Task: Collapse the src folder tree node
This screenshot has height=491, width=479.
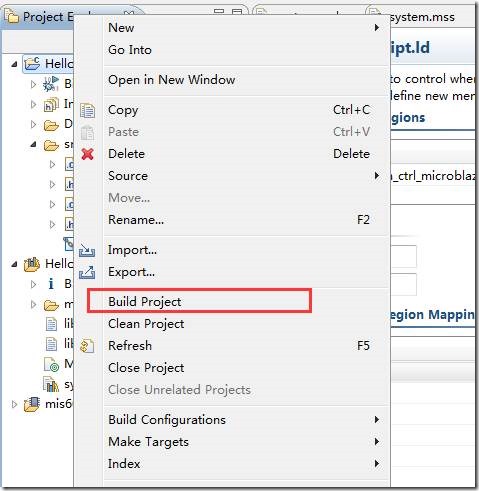Action: pos(33,144)
